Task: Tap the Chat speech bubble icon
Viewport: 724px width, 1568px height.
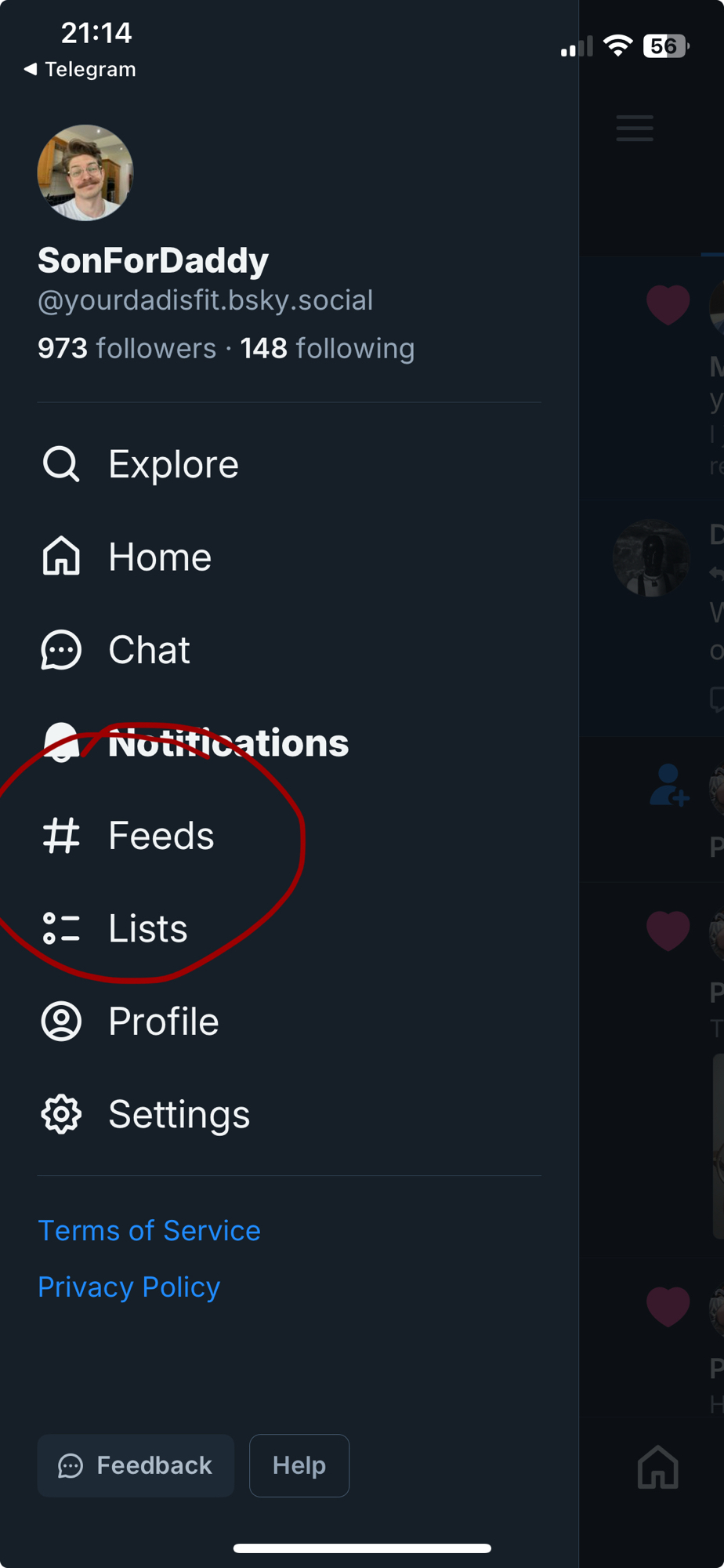Action: 61,650
